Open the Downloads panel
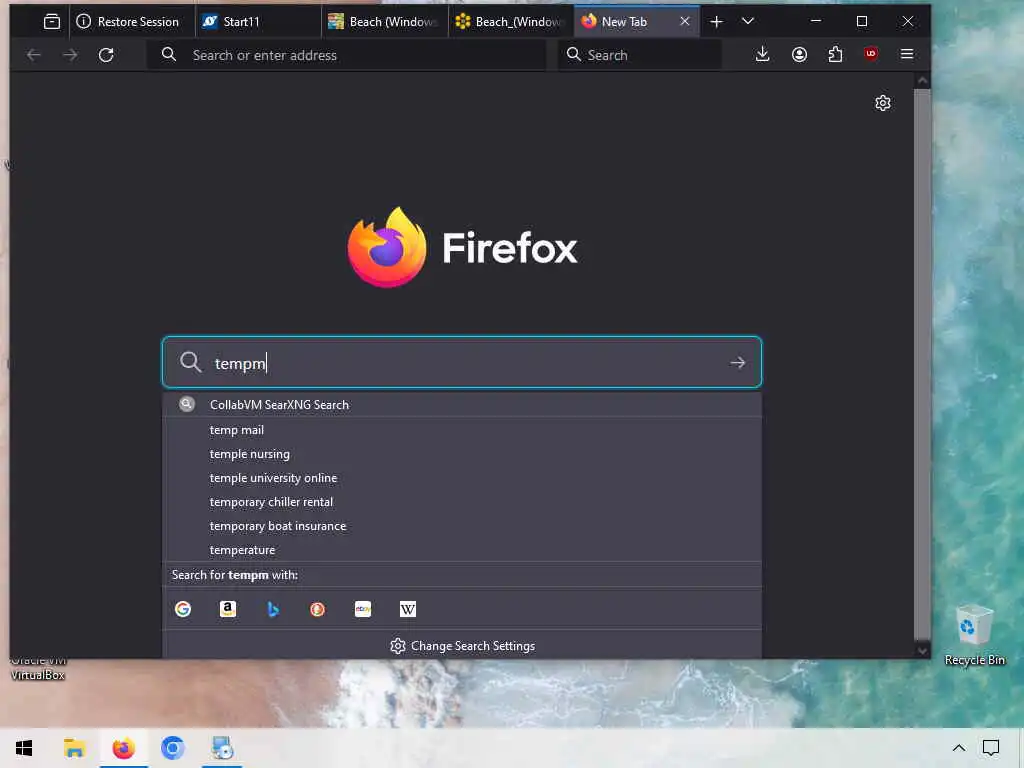Image resolution: width=1024 pixels, height=768 pixels. coord(762,54)
